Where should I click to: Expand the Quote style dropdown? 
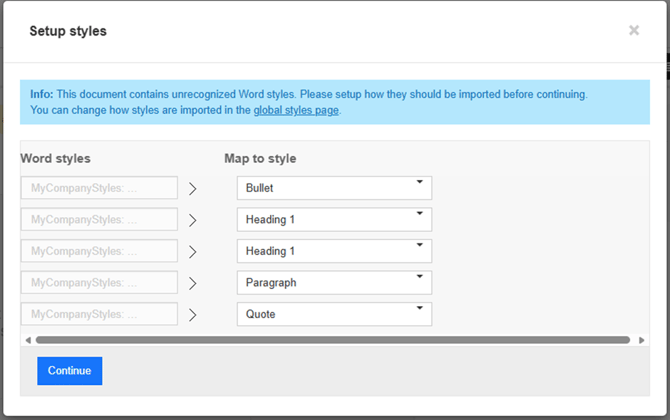click(x=334, y=314)
